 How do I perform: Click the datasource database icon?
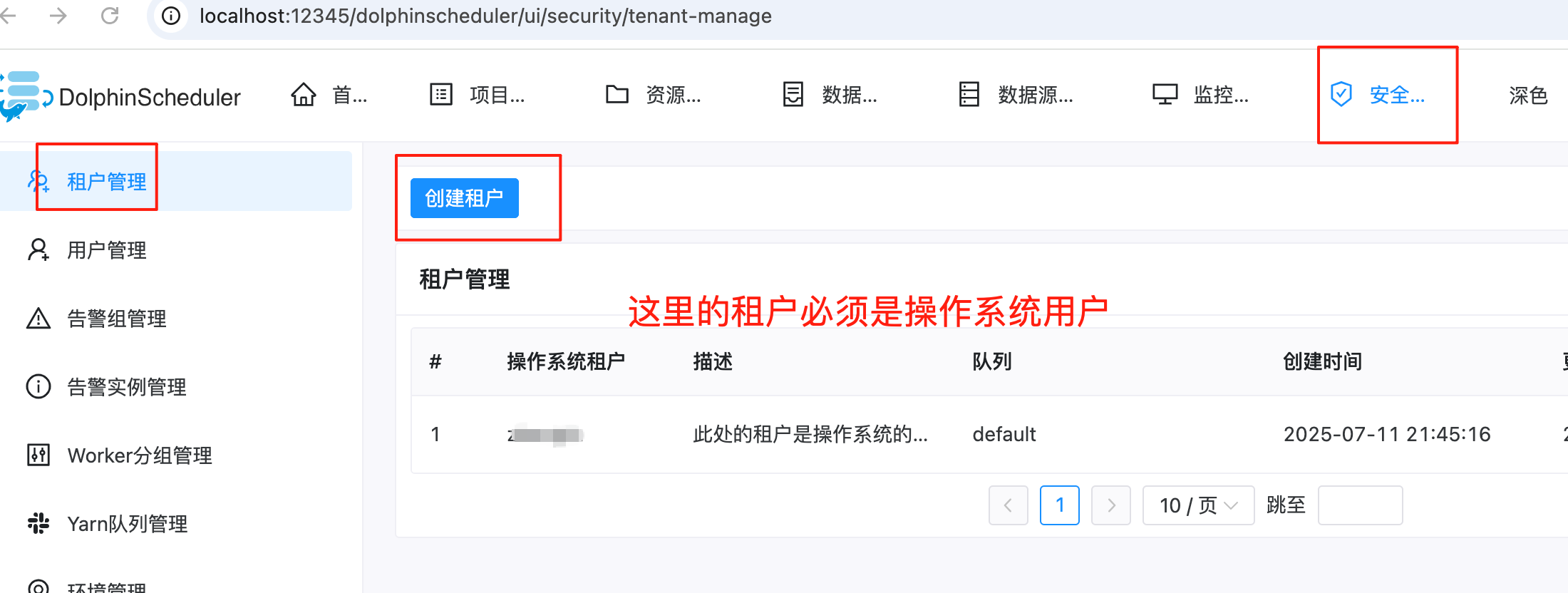click(969, 94)
